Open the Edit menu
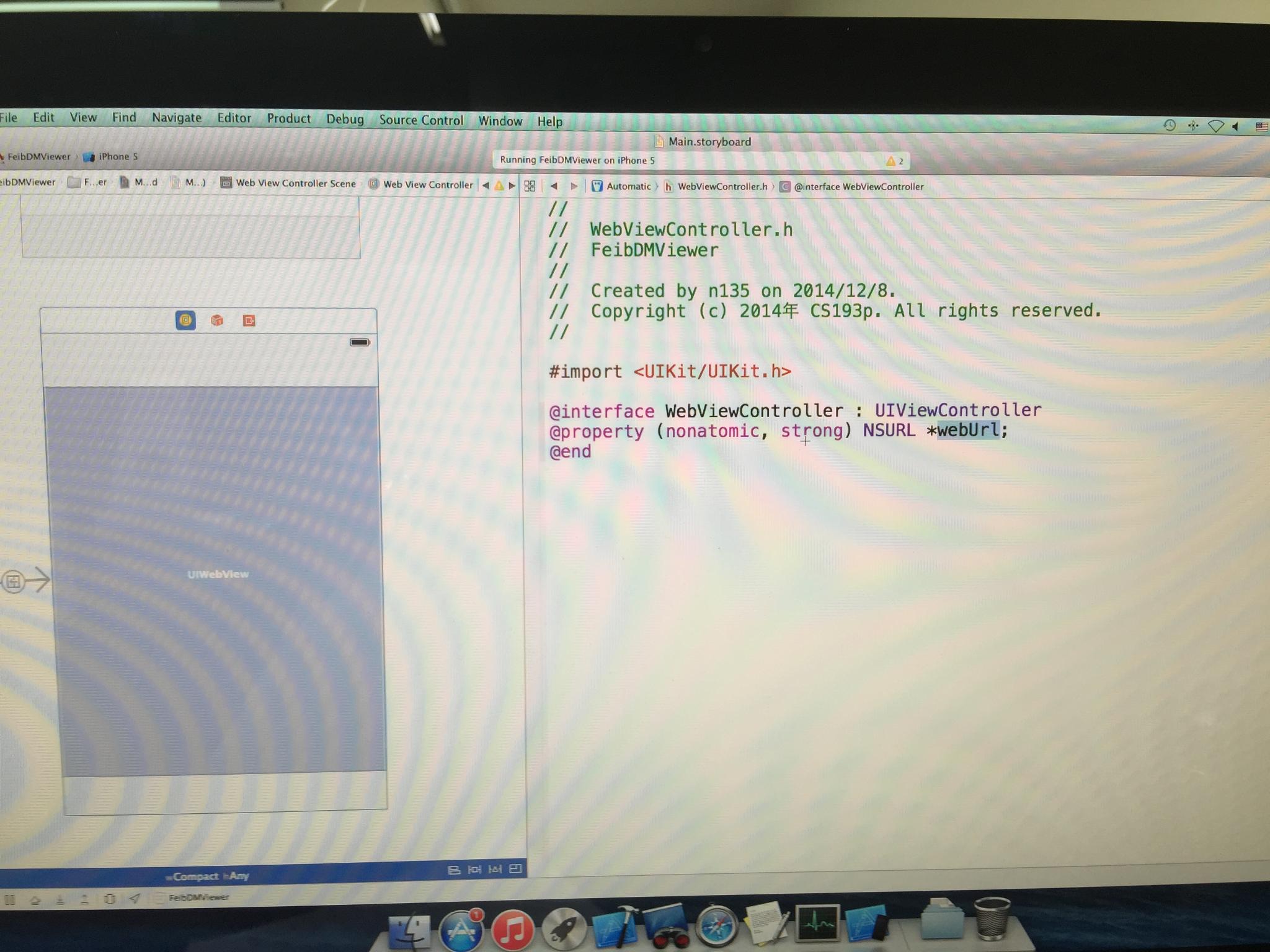 (x=43, y=117)
